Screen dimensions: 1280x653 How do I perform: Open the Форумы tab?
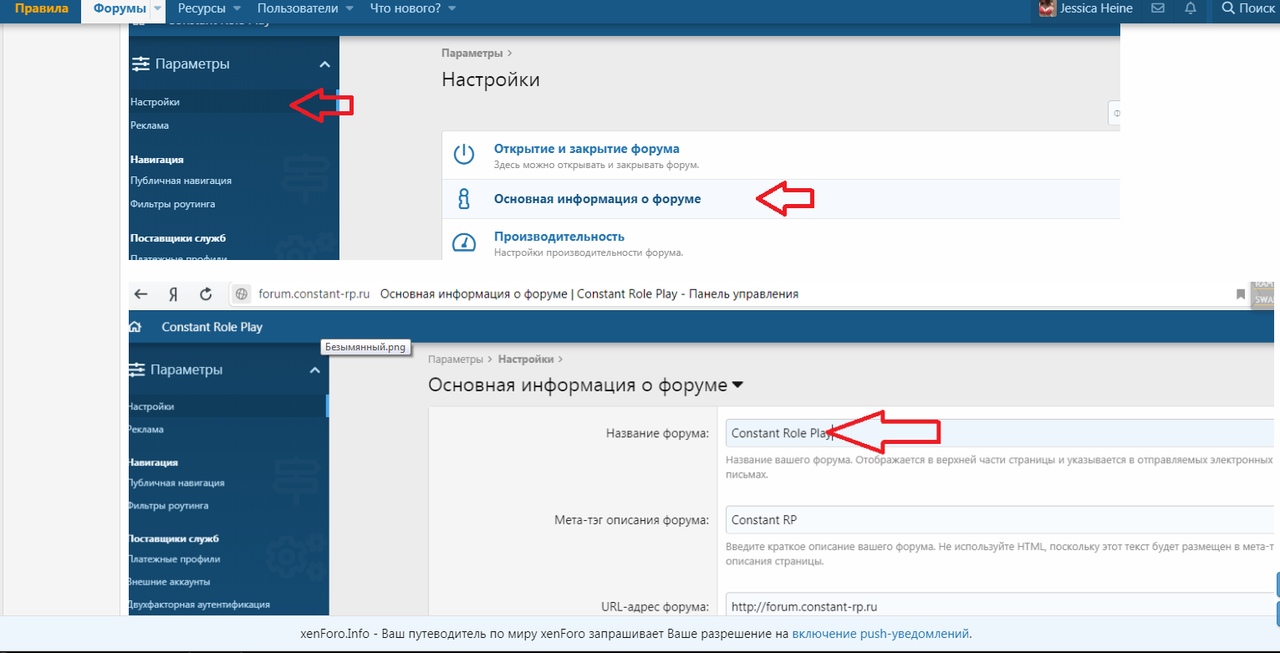(120, 9)
